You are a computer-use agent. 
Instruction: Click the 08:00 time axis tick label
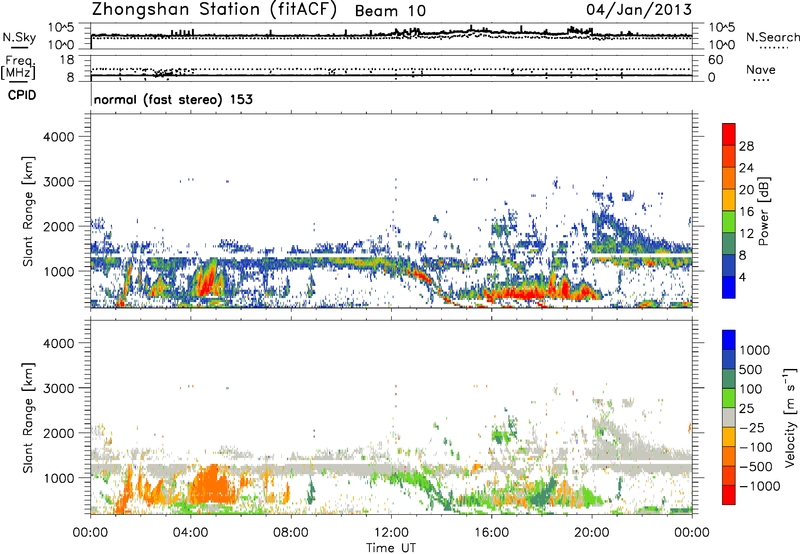[291, 533]
